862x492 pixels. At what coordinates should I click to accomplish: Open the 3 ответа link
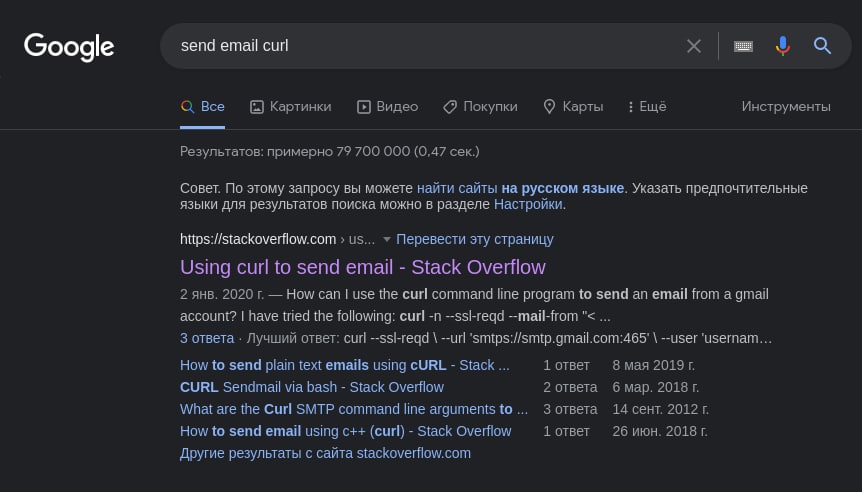click(207, 338)
